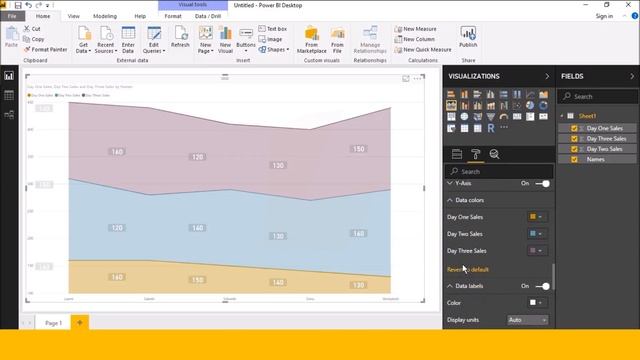
Task: Pick Day One Sales data color
Action: point(536,217)
